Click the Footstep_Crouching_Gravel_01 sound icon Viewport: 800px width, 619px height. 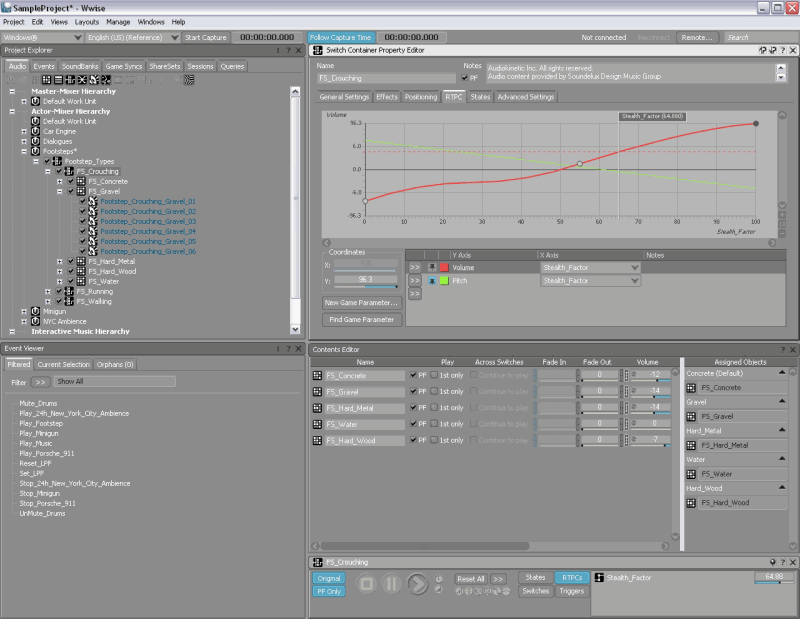pyautogui.click(x=93, y=201)
